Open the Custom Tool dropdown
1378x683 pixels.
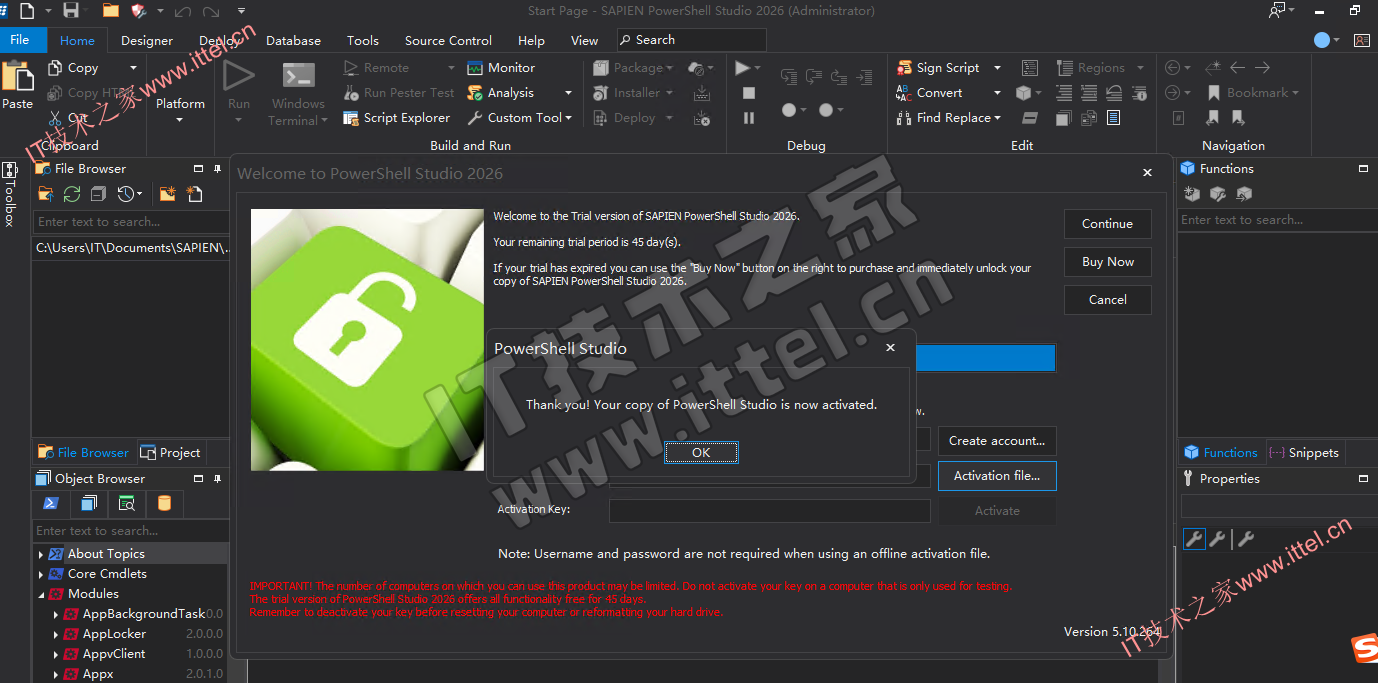568,118
